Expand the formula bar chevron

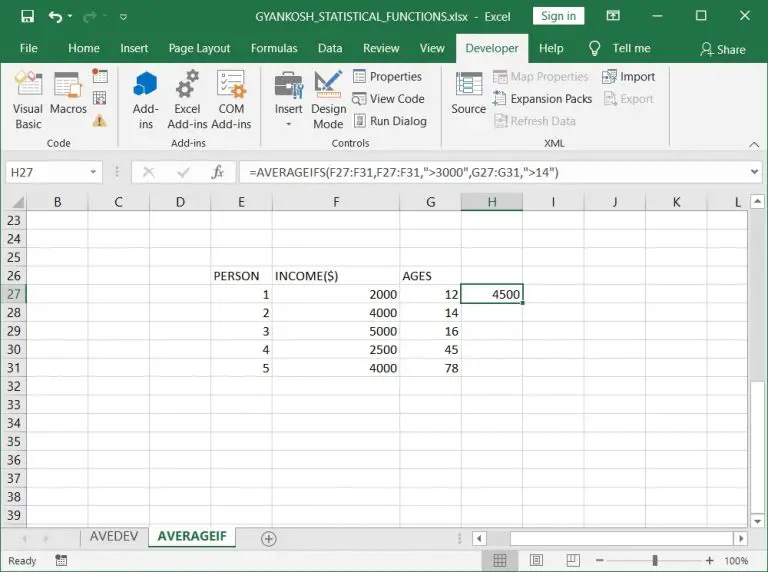[x=754, y=172]
